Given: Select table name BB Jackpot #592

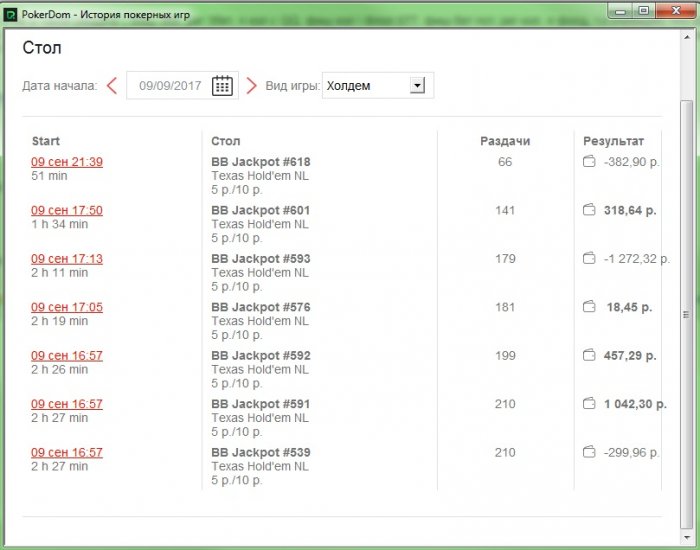Looking at the screenshot, I should [261, 355].
